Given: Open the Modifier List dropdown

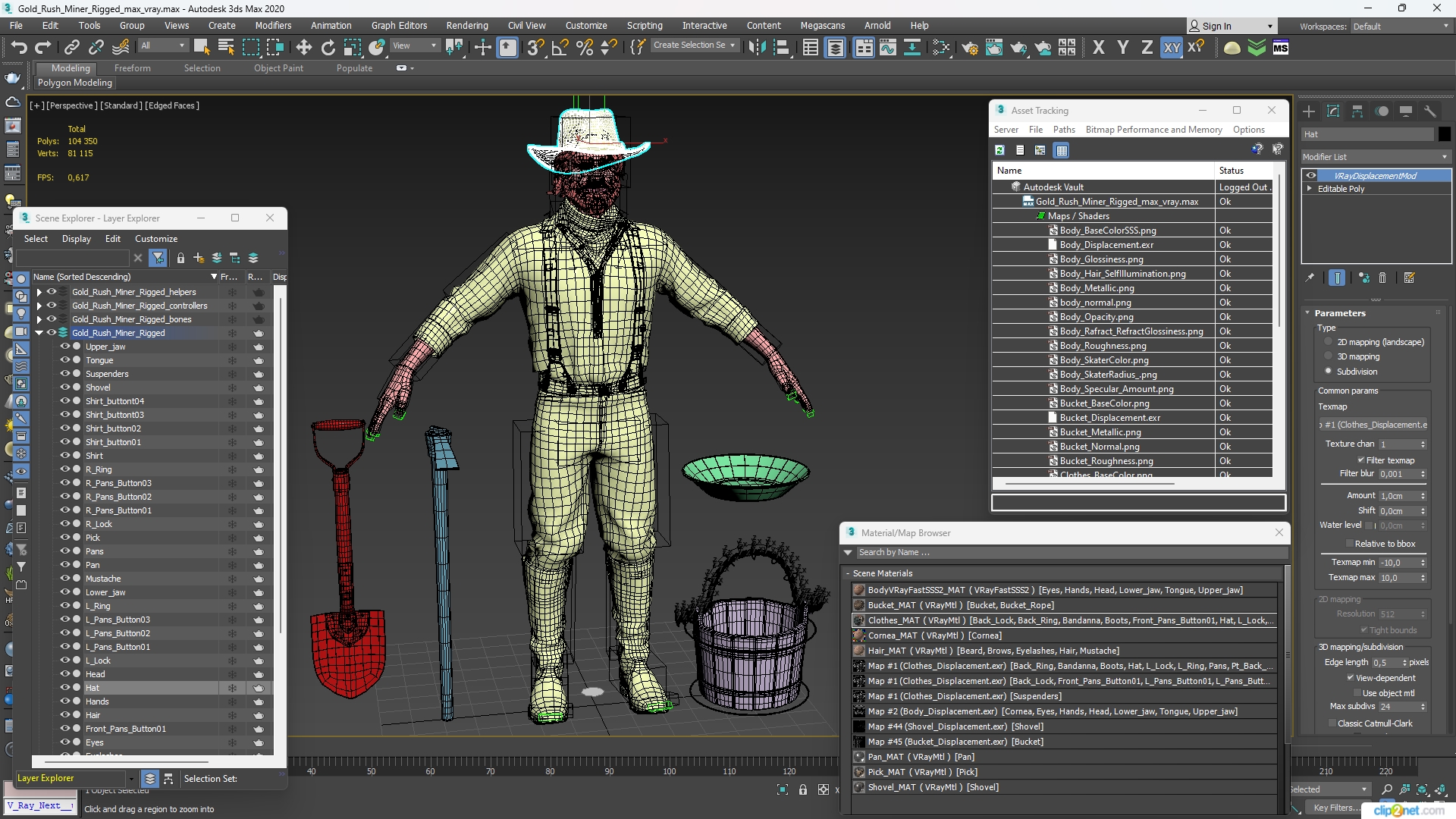Looking at the screenshot, I should click(1375, 157).
